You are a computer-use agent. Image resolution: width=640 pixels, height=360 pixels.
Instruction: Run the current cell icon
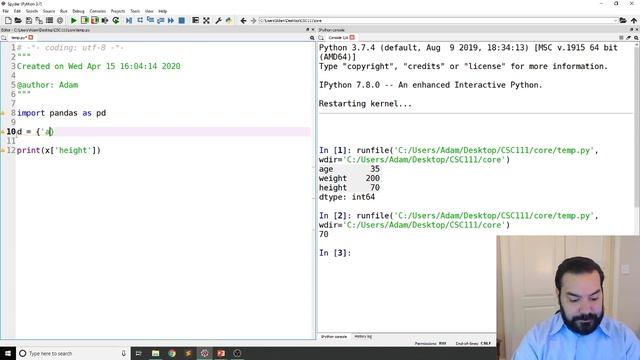coord(84,20)
